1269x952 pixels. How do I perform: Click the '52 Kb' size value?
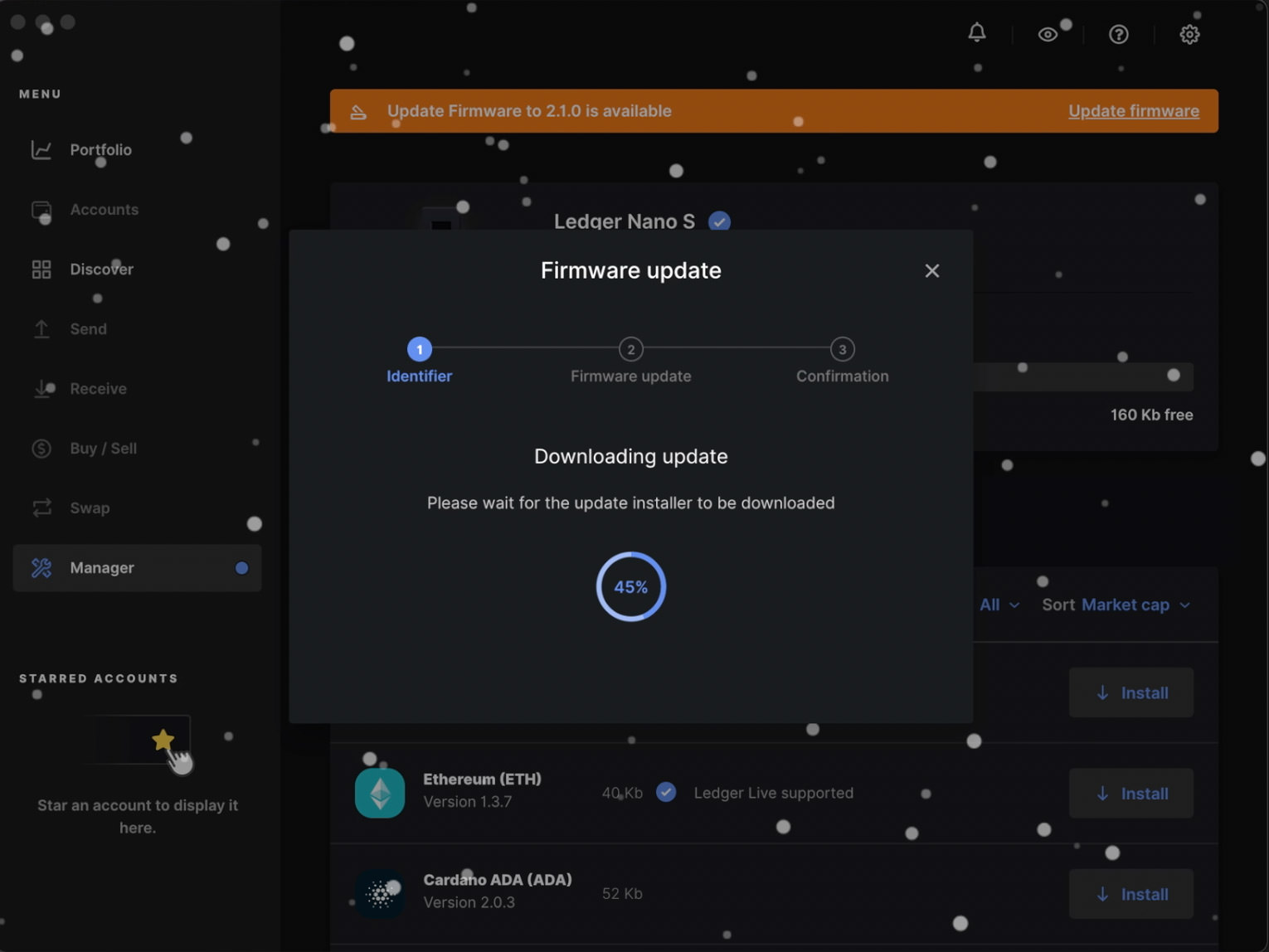[x=622, y=894]
